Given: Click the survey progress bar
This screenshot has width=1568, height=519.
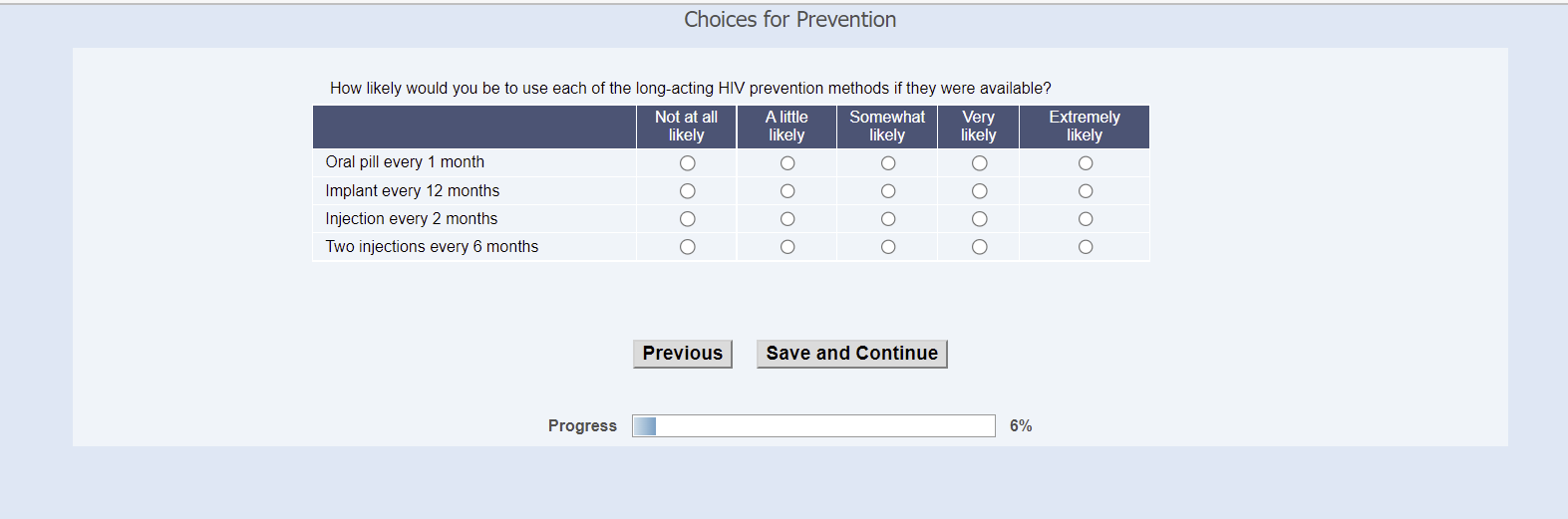Looking at the screenshot, I should click(813, 426).
